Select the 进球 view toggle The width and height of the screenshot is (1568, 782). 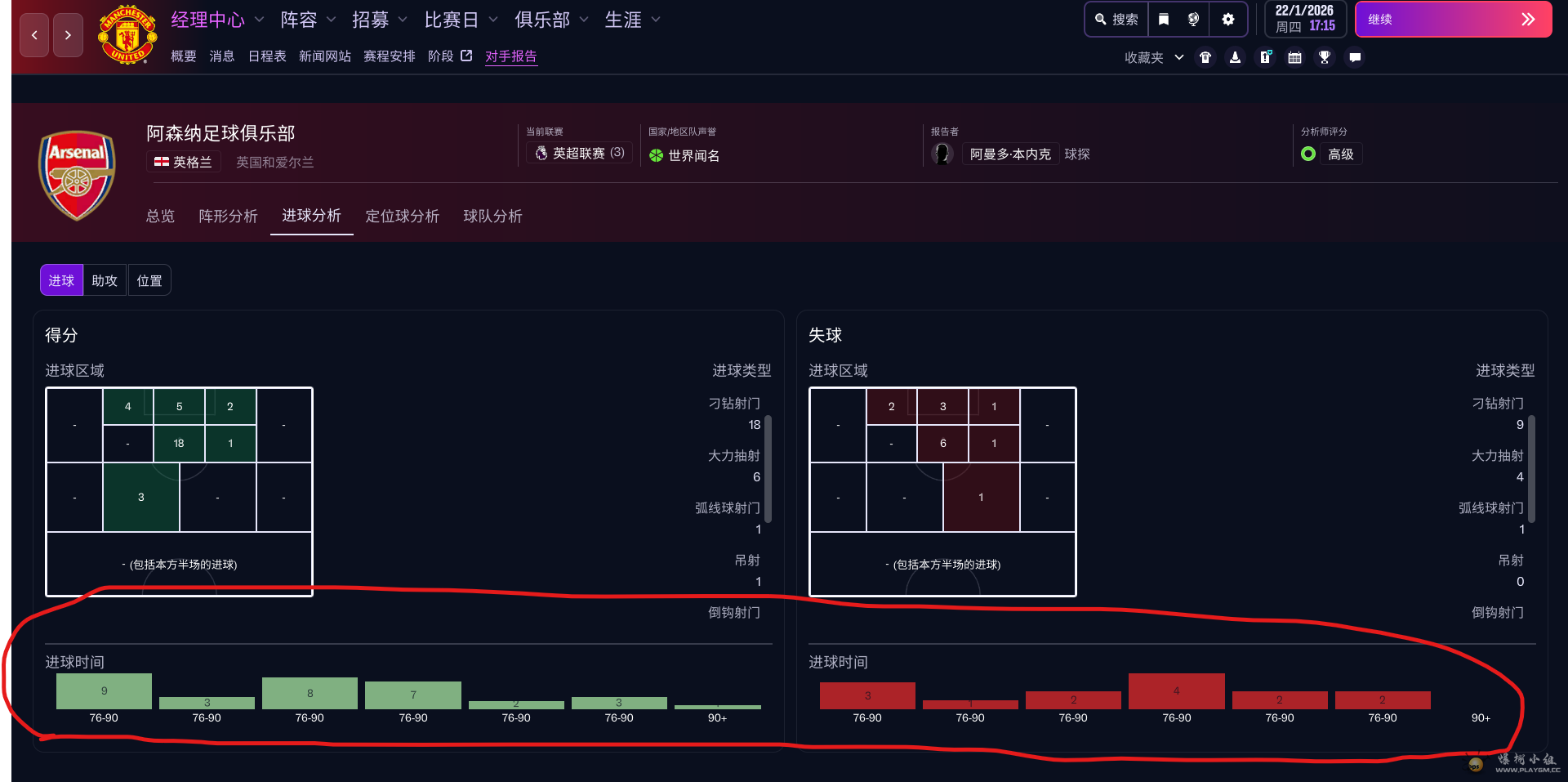61,280
